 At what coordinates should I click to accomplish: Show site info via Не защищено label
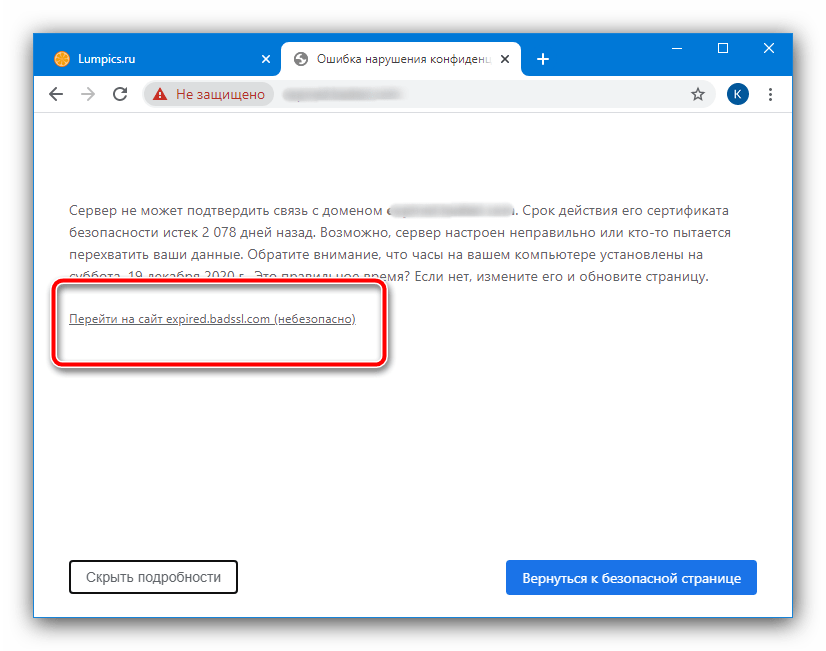point(220,94)
